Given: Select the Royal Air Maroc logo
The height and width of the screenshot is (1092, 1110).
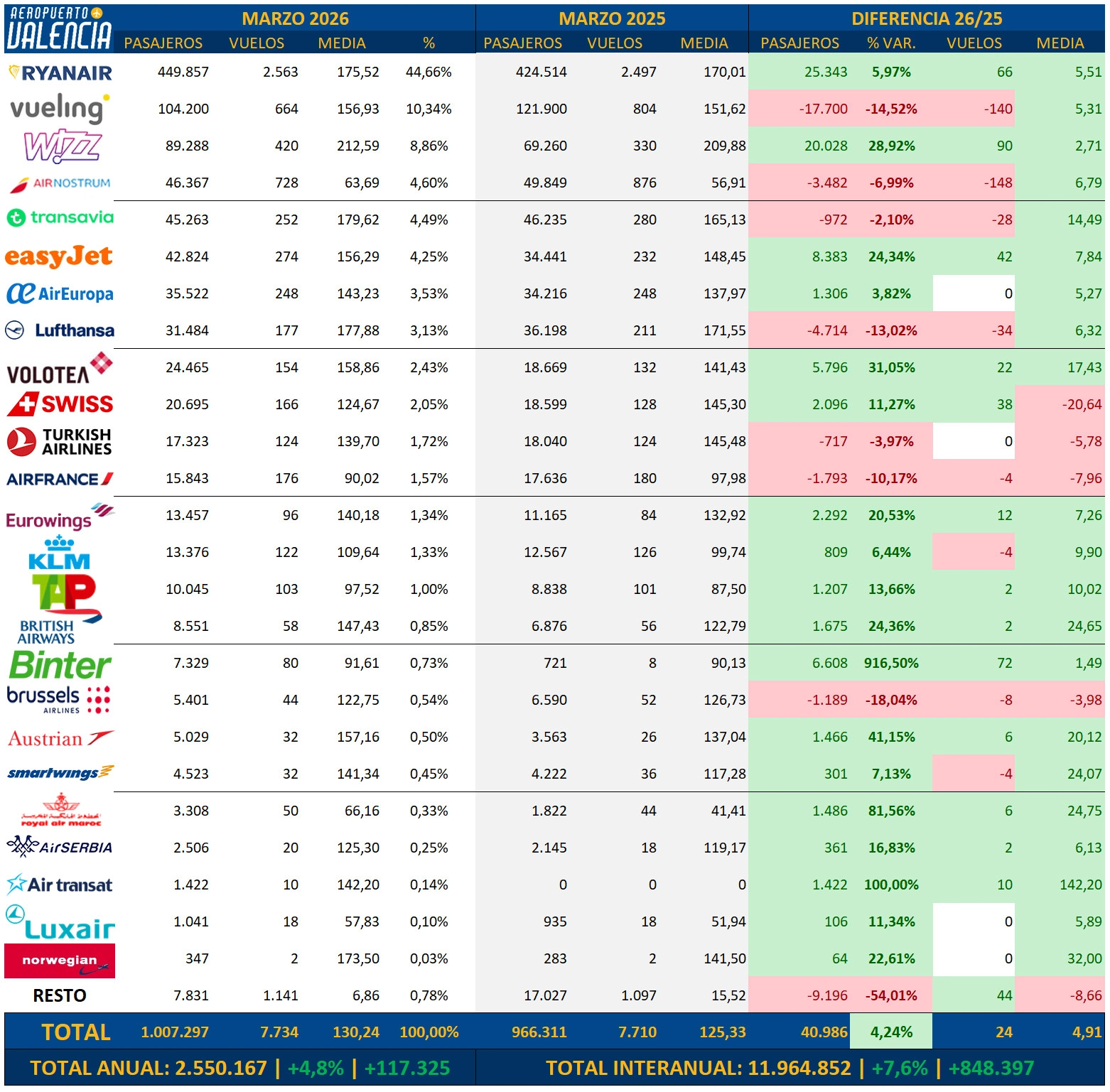Looking at the screenshot, I should [61, 811].
